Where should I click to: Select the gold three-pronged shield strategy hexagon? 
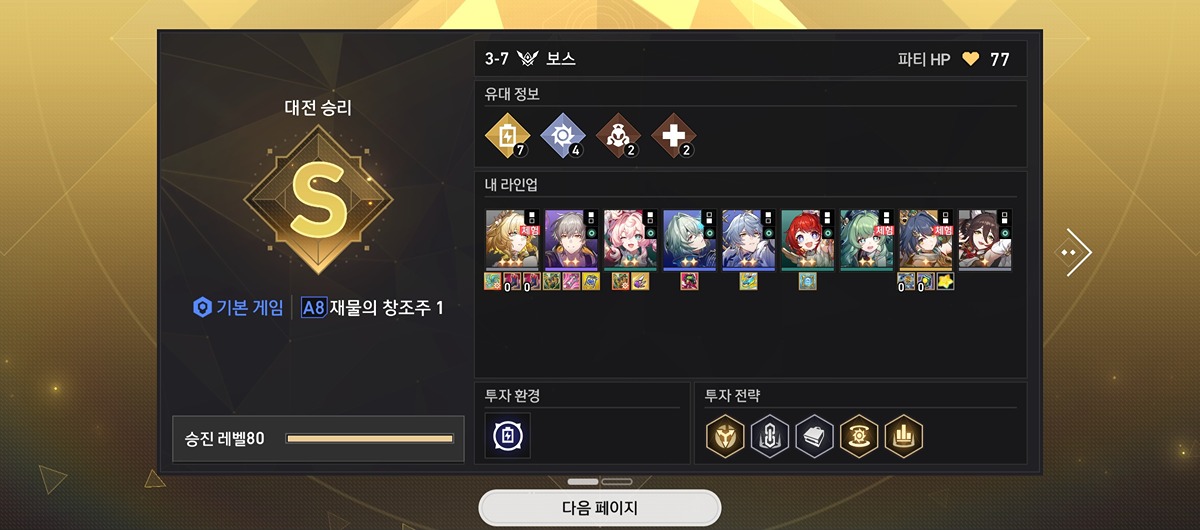click(724, 436)
